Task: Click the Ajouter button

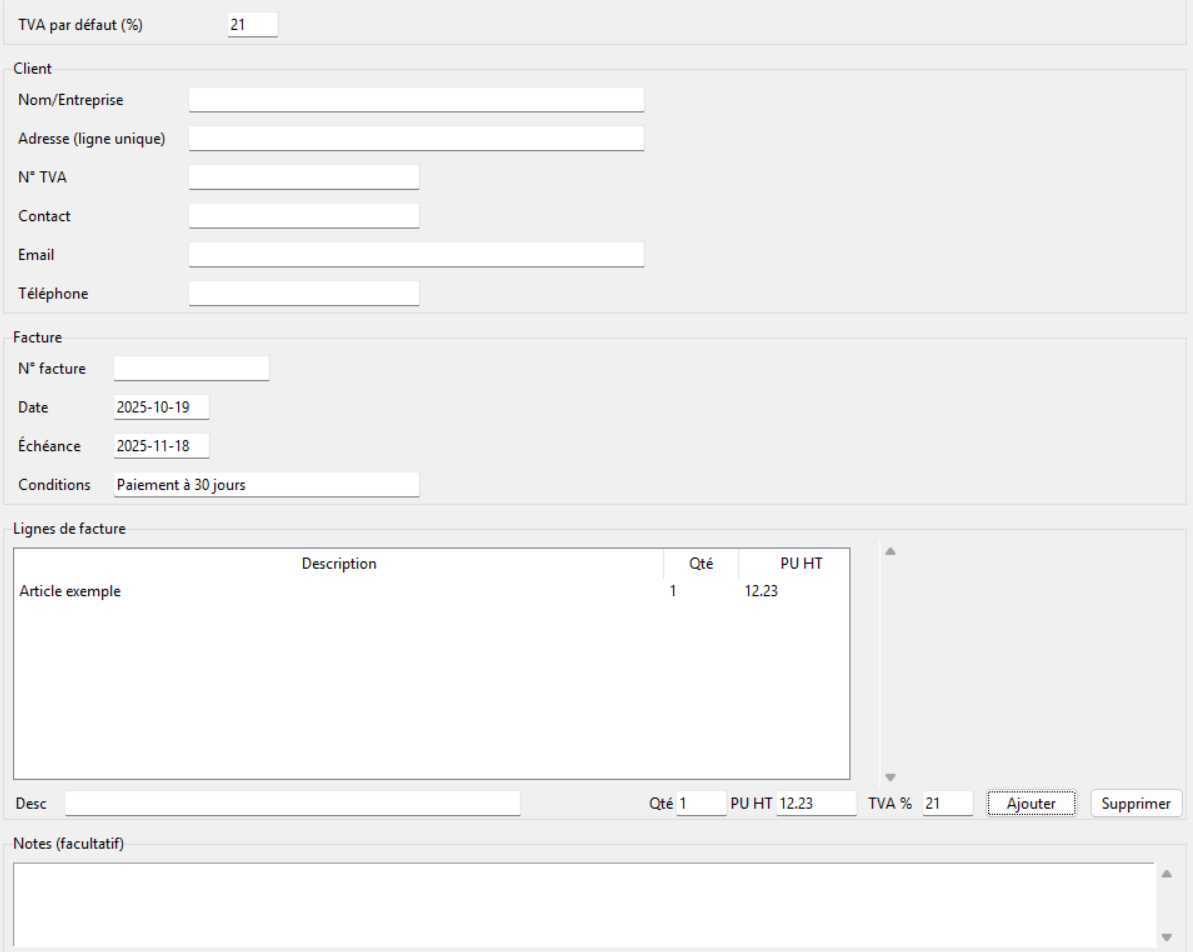Action: pos(1030,803)
